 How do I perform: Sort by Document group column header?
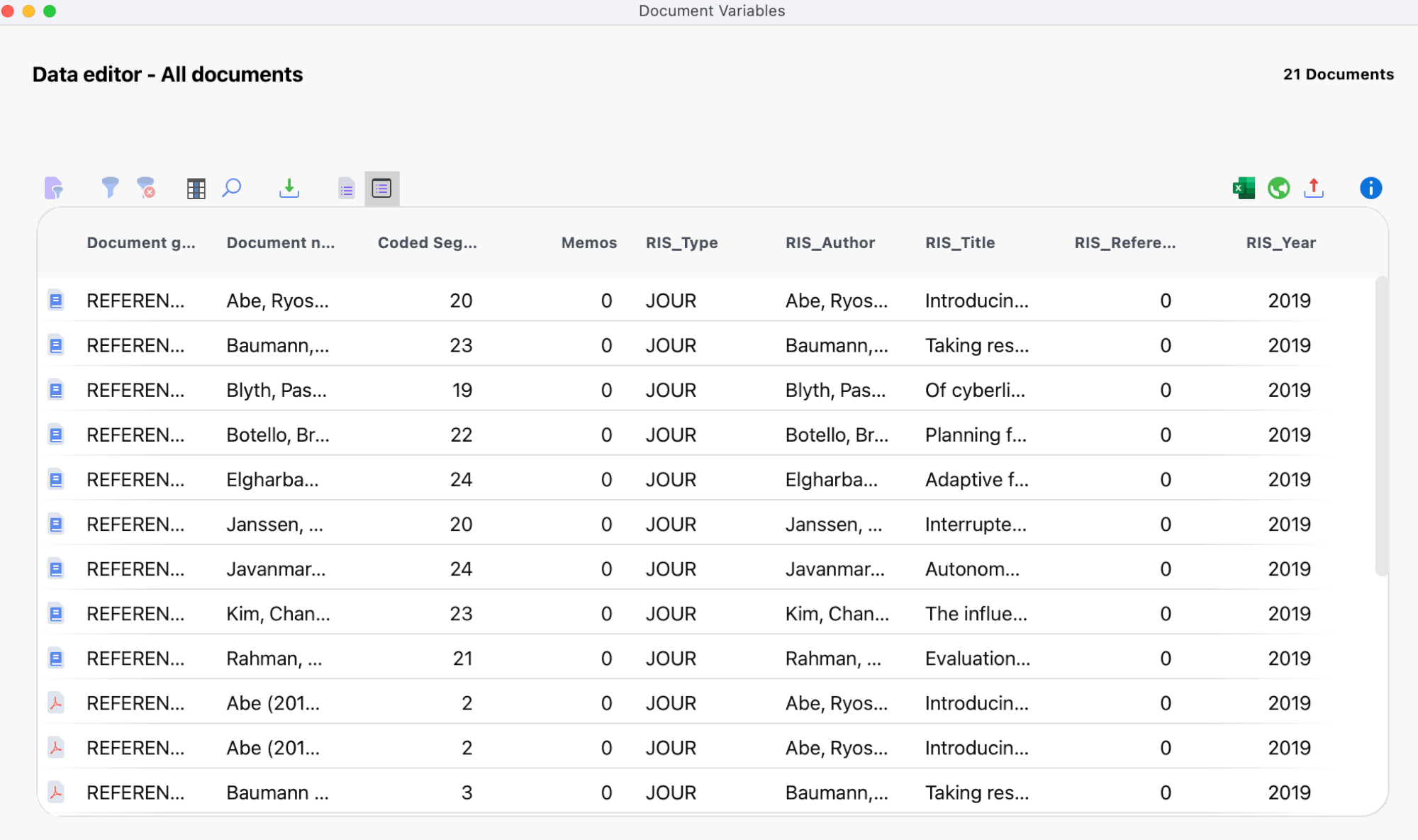pos(141,242)
